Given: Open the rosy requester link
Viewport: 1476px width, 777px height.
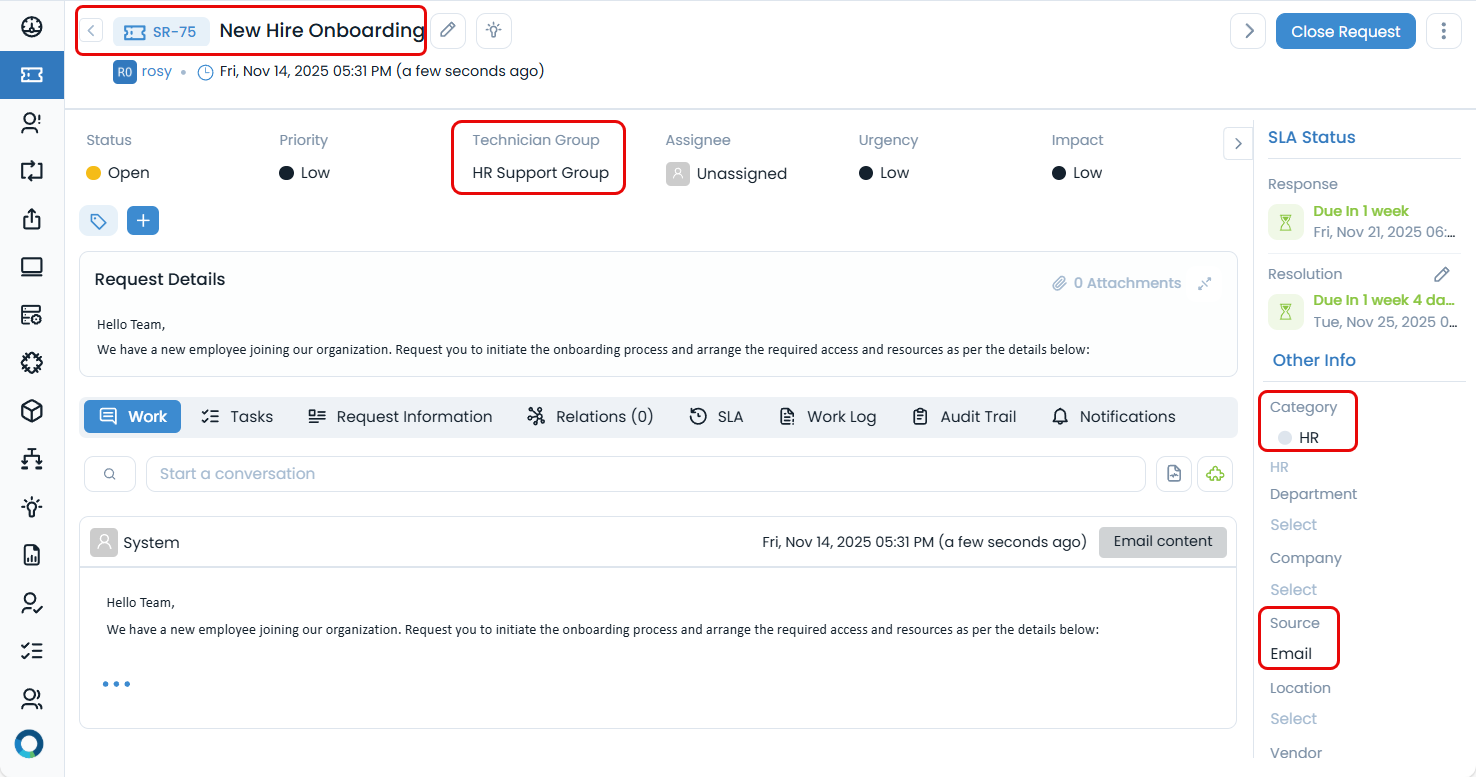Looking at the screenshot, I should click(x=157, y=71).
